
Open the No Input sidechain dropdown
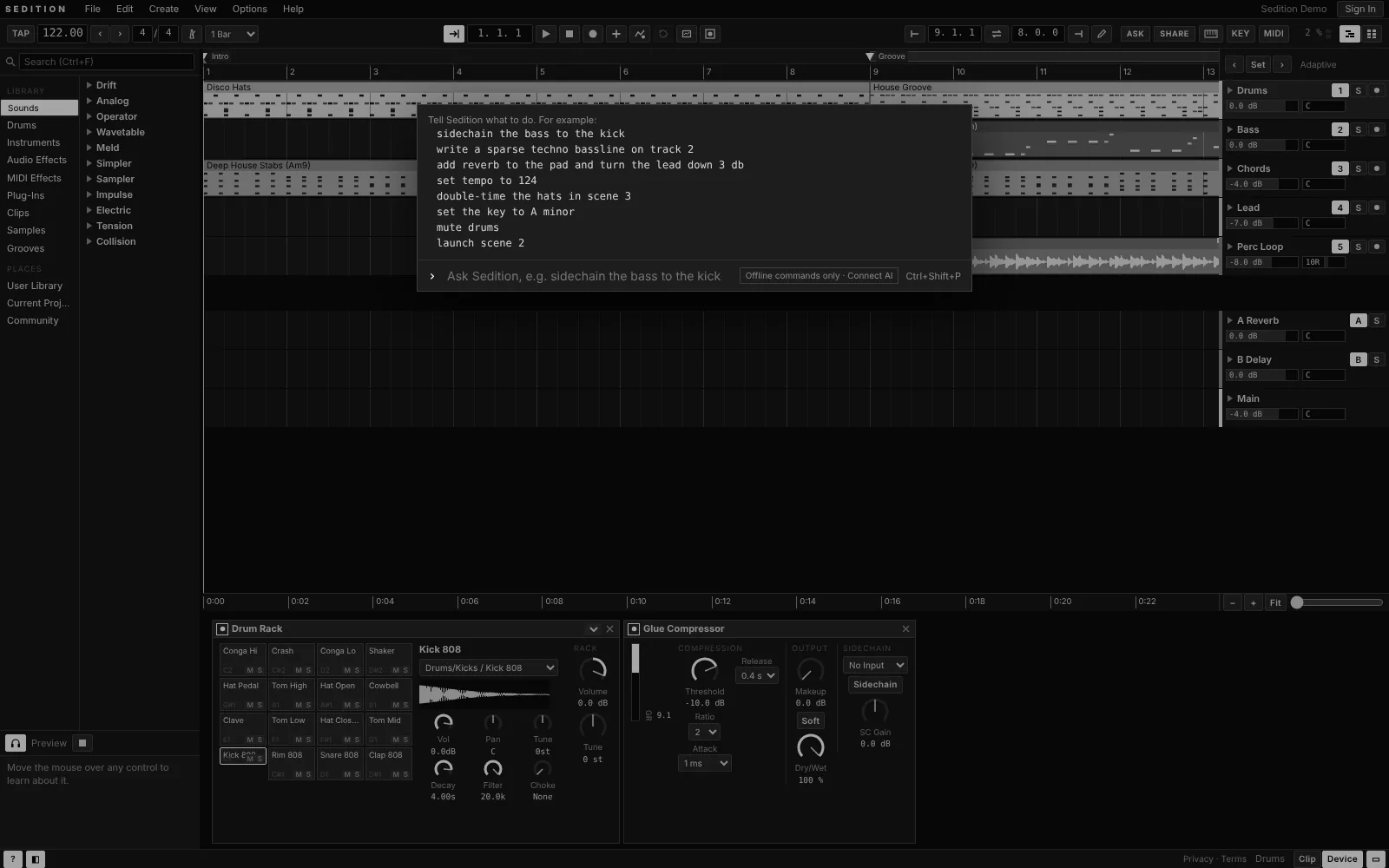[875, 665]
